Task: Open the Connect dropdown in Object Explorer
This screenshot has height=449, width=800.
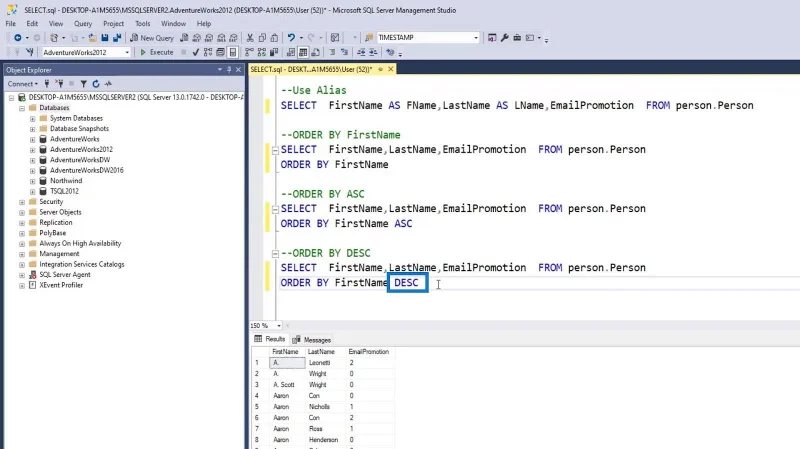Action: pos(22,84)
